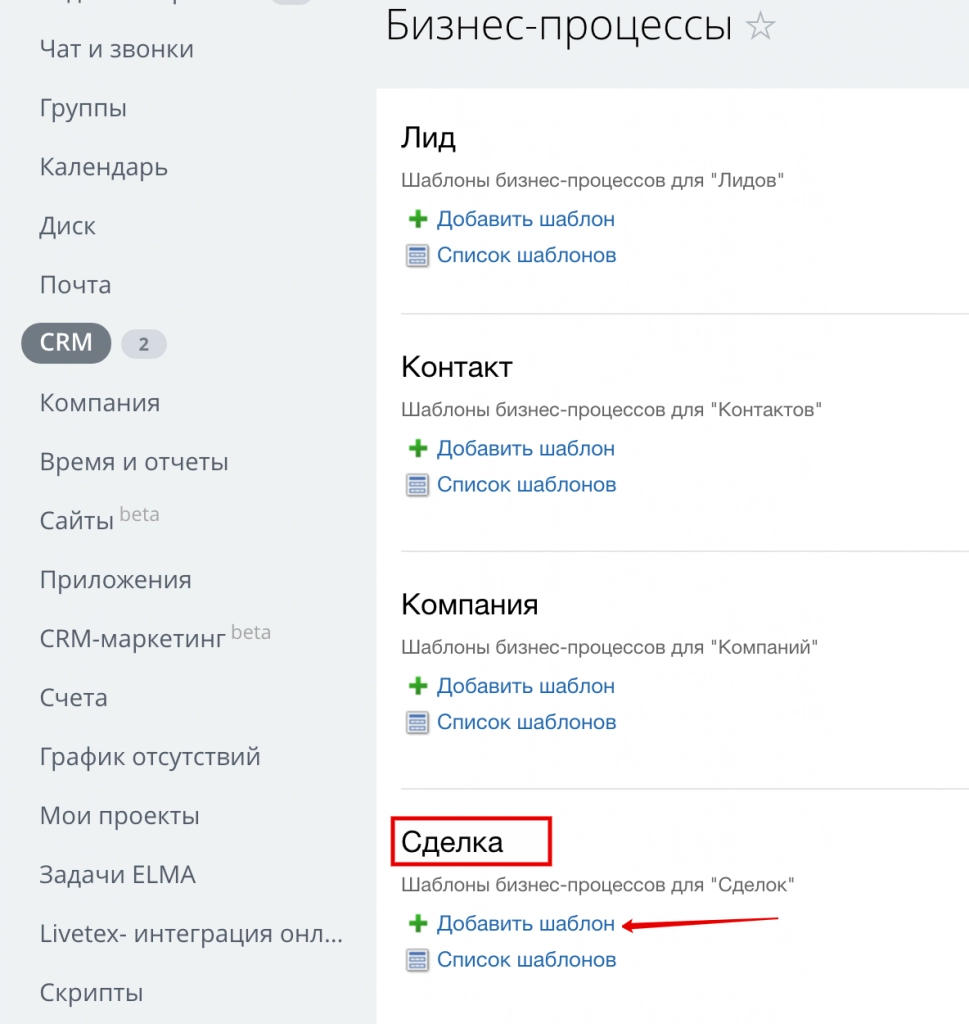Click the template list icon under Лид
Image resolution: width=969 pixels, height=1024 pixels.
pyautogui.click(x=417, y=256)
